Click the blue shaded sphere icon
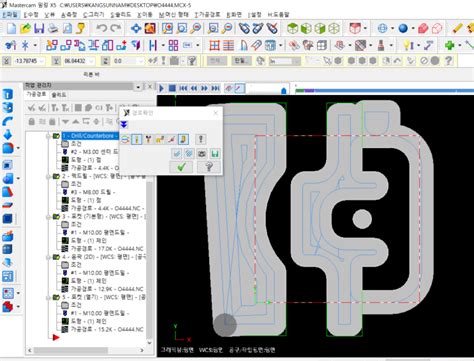Screen dimensions: 474x361 (403, 29)
